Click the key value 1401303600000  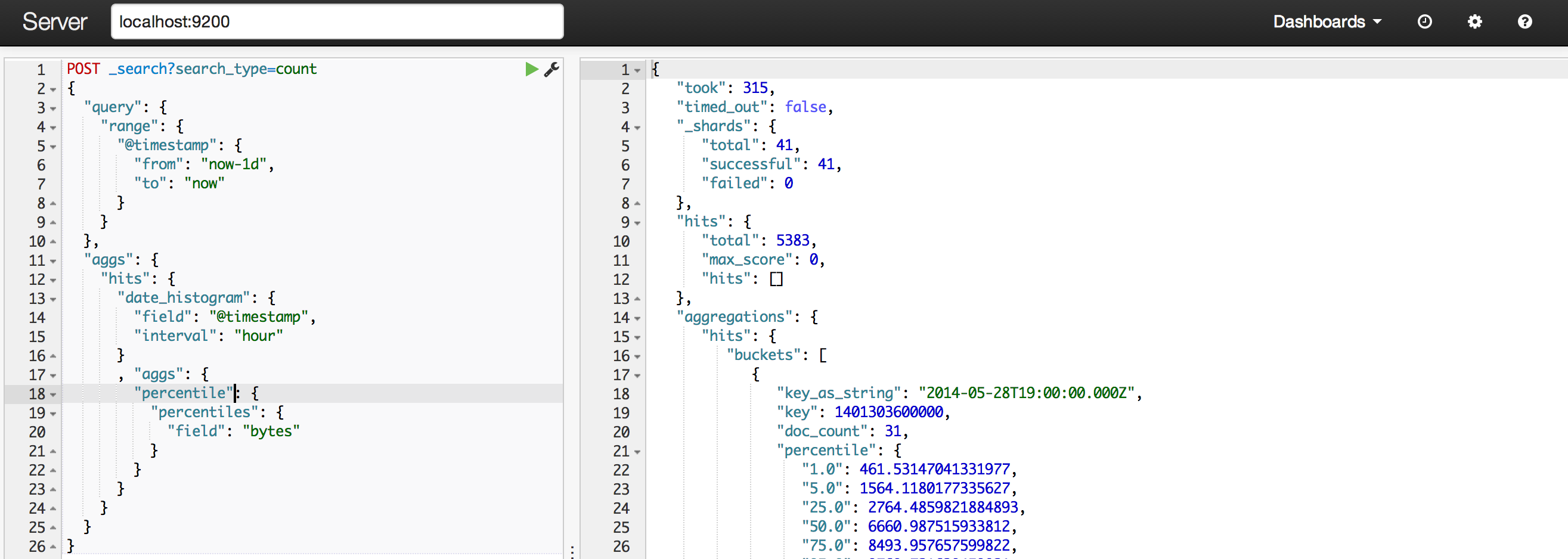(x=889, y=412)
